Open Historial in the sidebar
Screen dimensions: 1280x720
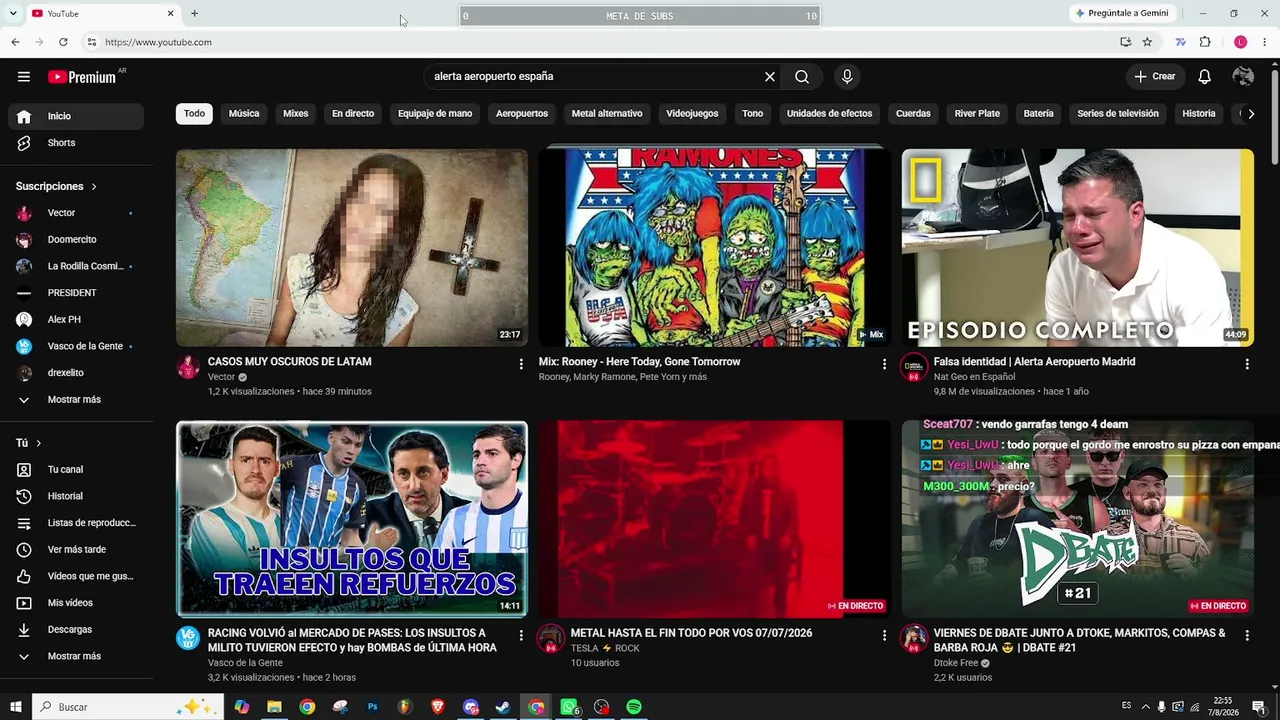tap(76, 496)
